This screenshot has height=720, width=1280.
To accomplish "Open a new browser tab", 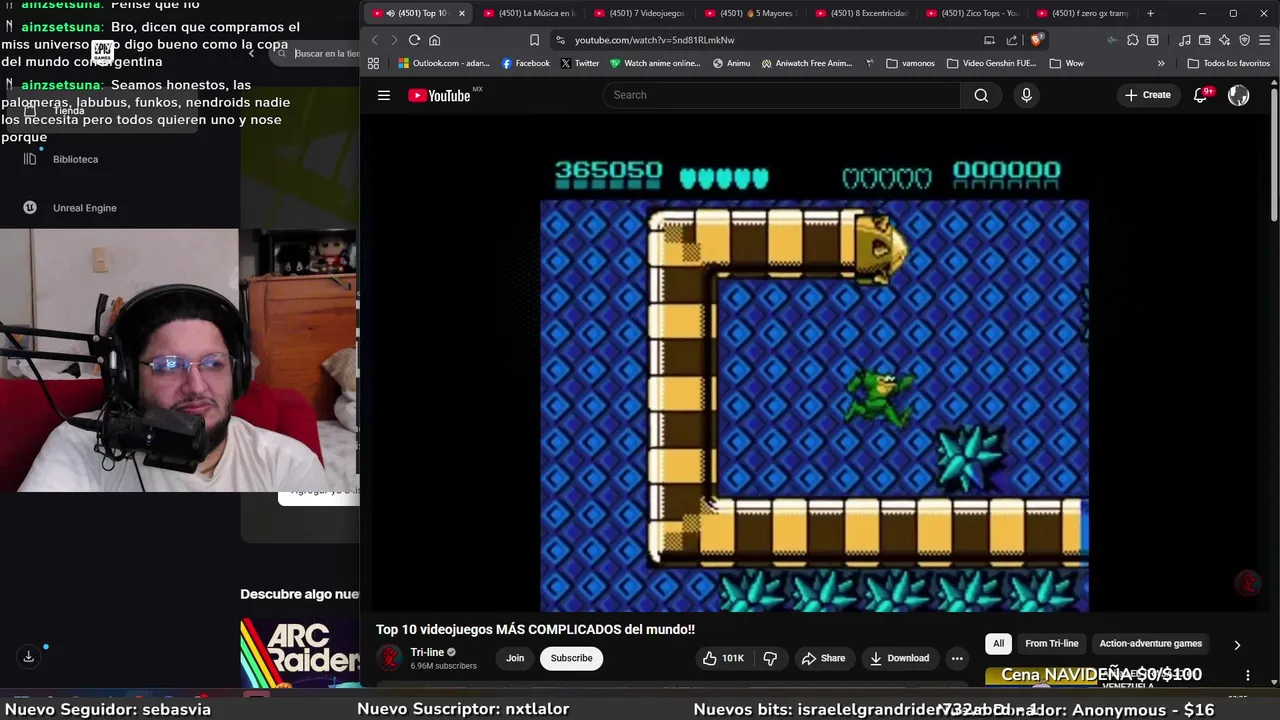I will [1150, 13].
